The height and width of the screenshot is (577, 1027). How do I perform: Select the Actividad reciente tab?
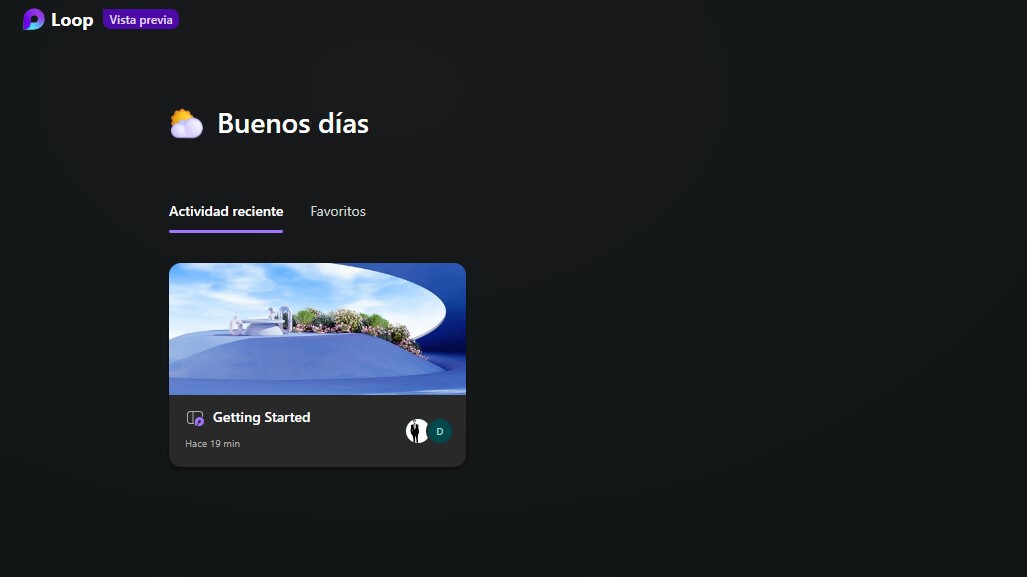click(225, 211)
